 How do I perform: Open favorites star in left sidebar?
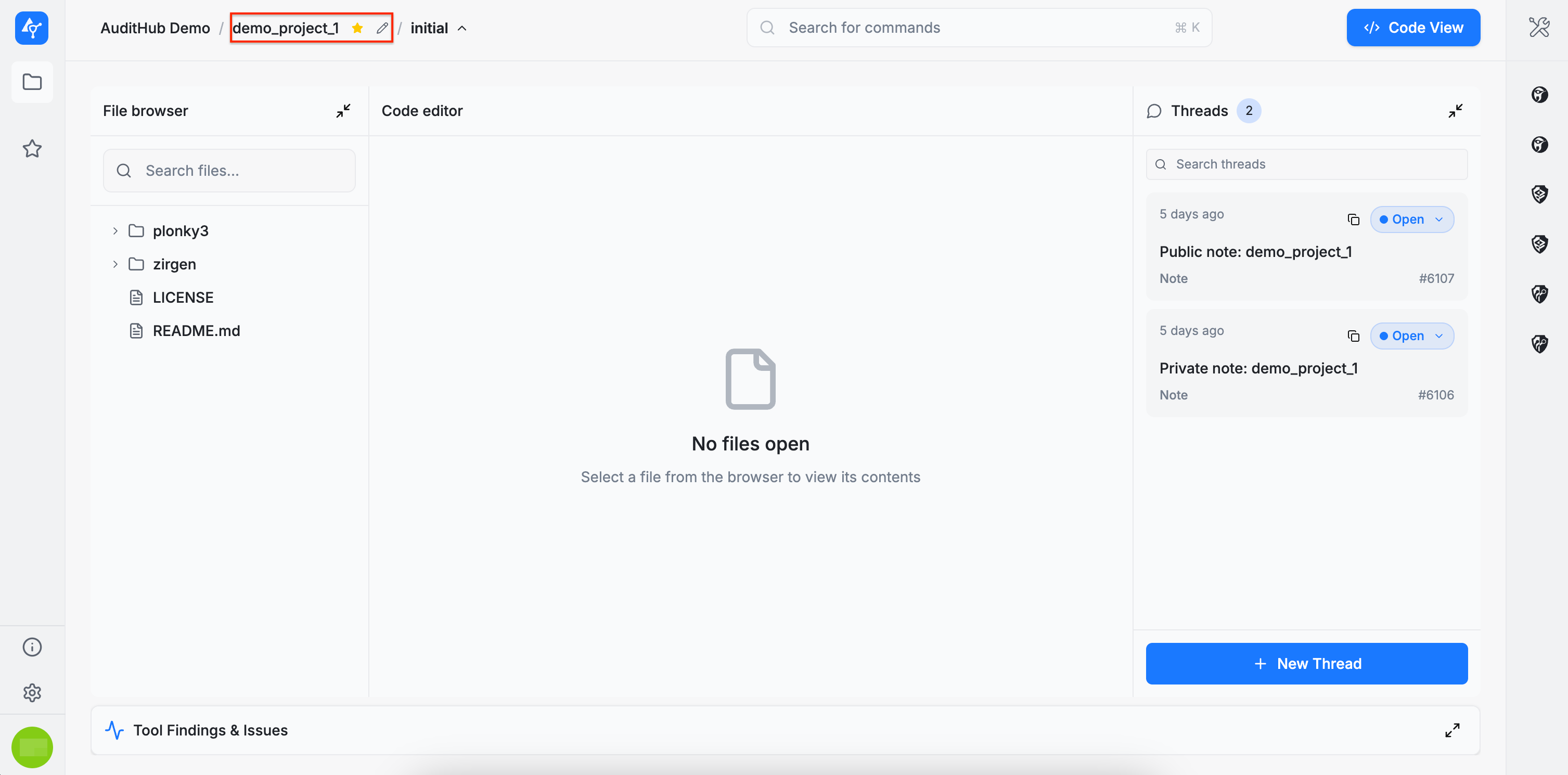tap(32, 149)
